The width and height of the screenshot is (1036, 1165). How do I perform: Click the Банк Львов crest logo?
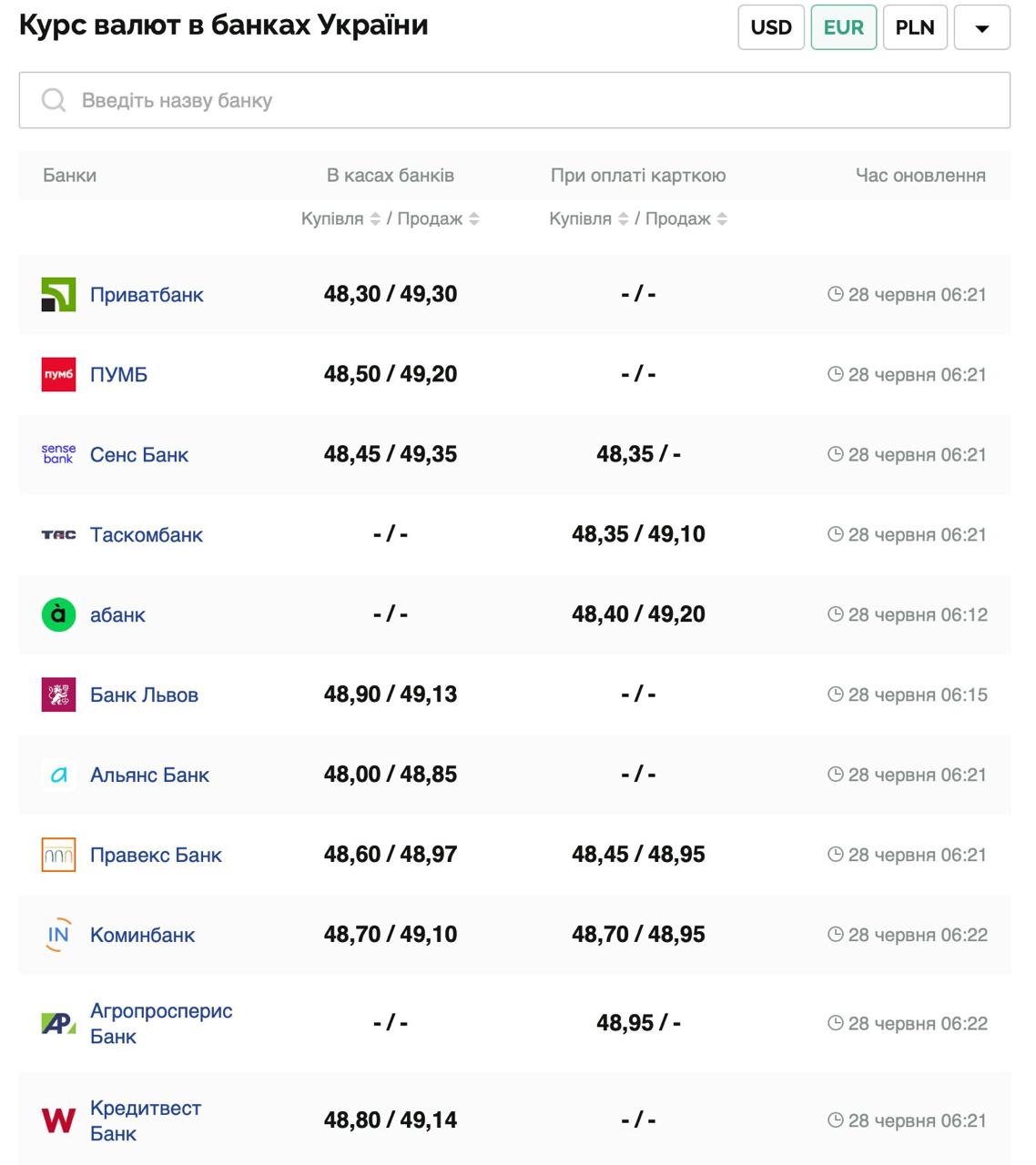tap(58, 694)
